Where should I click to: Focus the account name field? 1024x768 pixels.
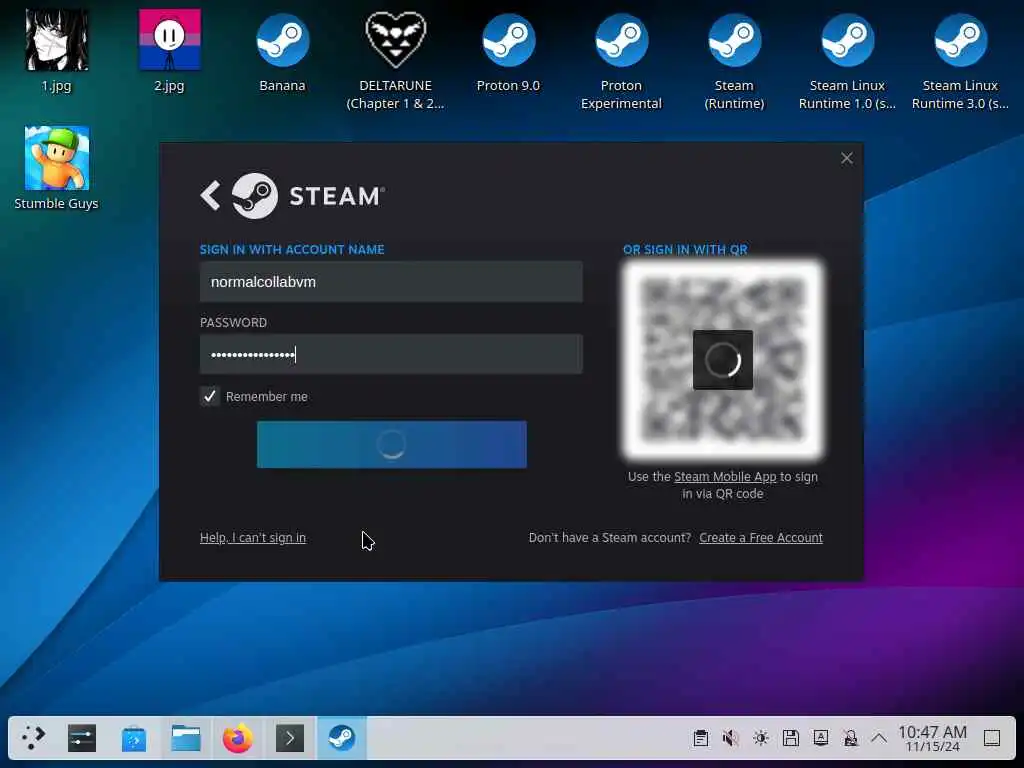pyautogui.click(x=391, y=281)
